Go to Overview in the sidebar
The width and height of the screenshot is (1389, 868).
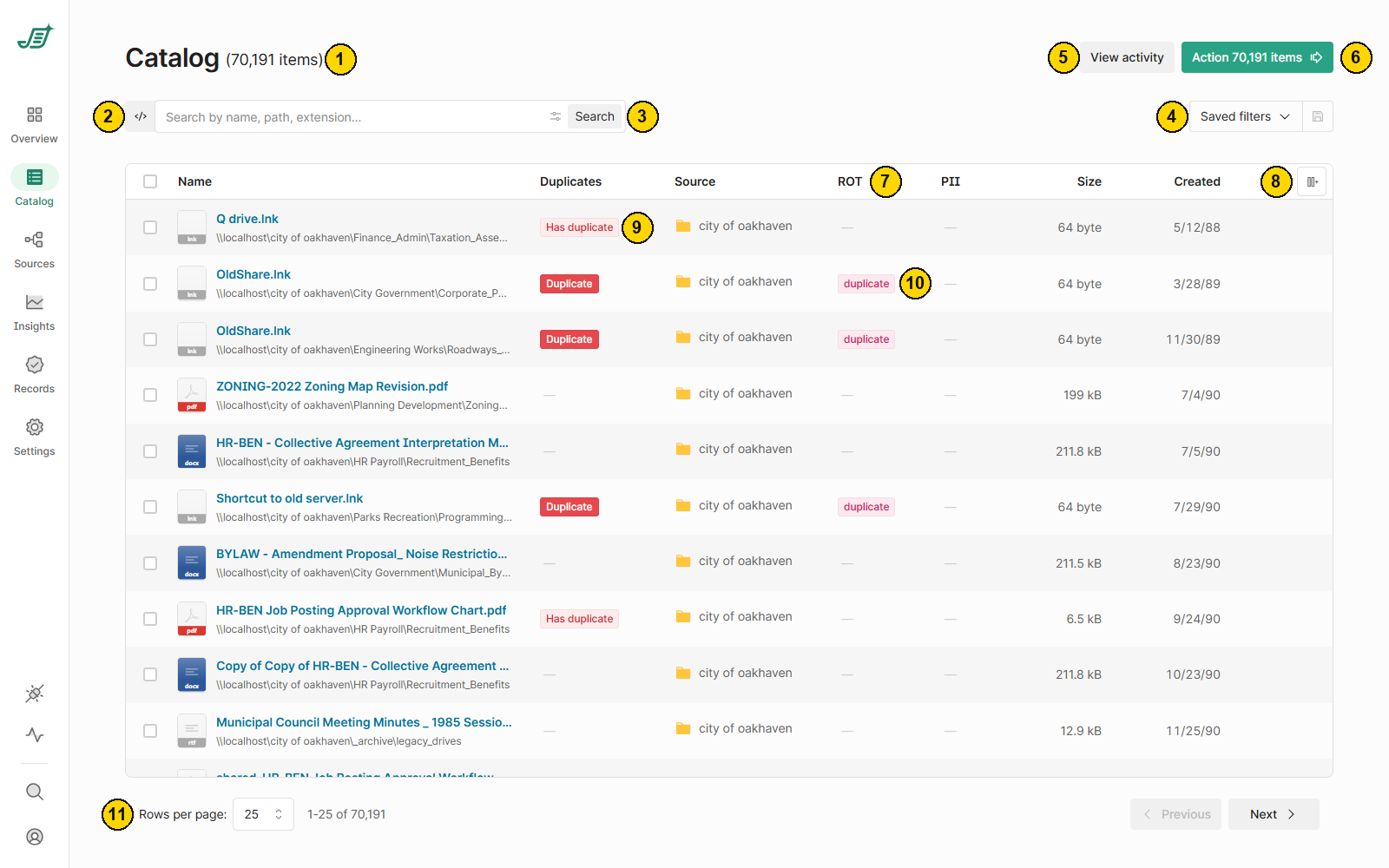coord(35,125)
